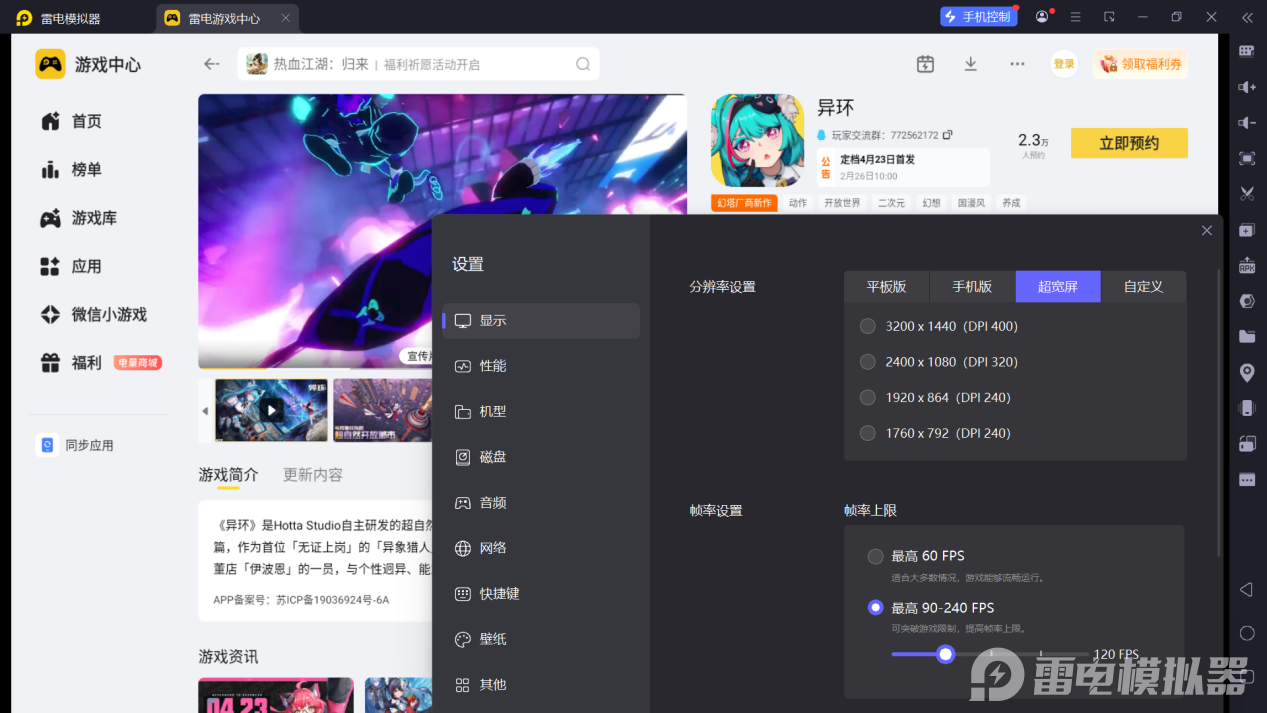Select the volume down icon on right toolbar
1267x713 pixels.
click(x=1246, y=122)
